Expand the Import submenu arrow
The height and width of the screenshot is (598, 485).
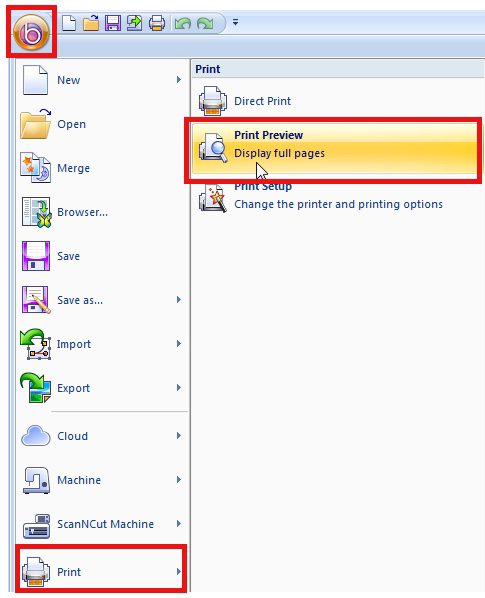[179, 344]
